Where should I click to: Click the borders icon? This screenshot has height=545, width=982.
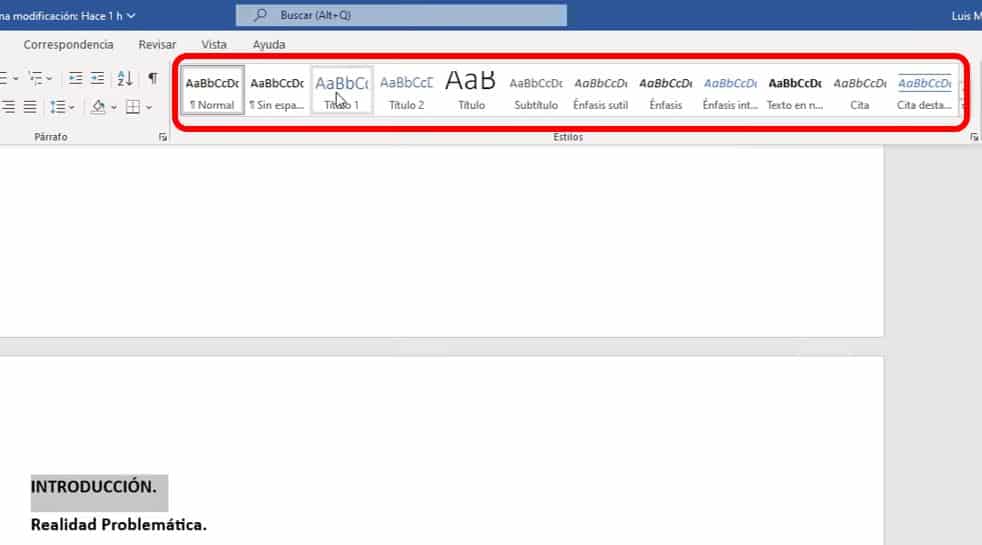pos(132,106)
